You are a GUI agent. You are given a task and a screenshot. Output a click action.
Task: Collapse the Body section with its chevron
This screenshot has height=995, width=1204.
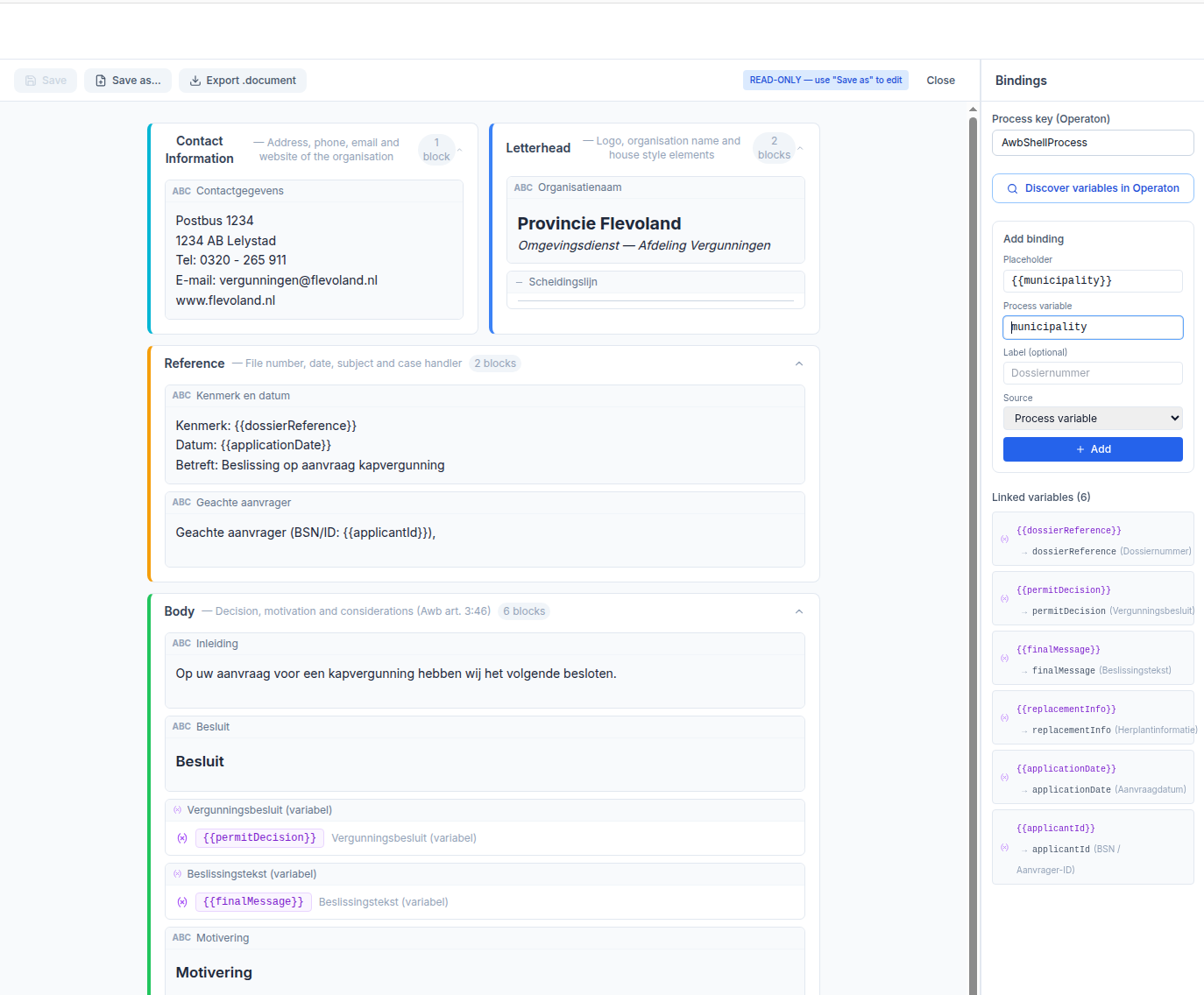point(798,611)
